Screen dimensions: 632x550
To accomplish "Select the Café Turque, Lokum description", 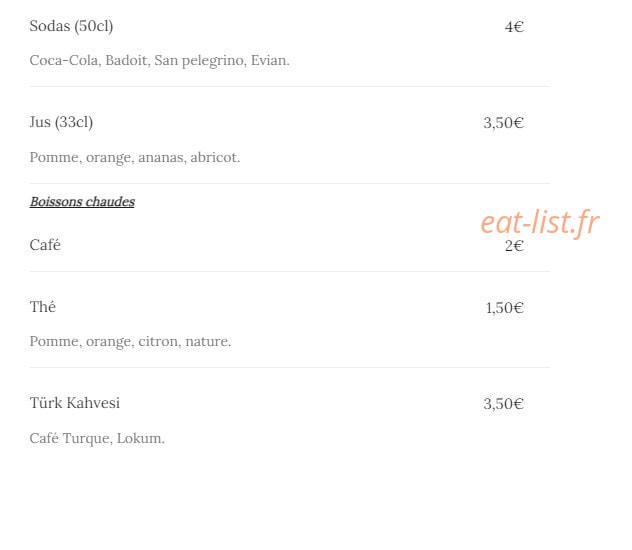I will [x=97, y=438].
